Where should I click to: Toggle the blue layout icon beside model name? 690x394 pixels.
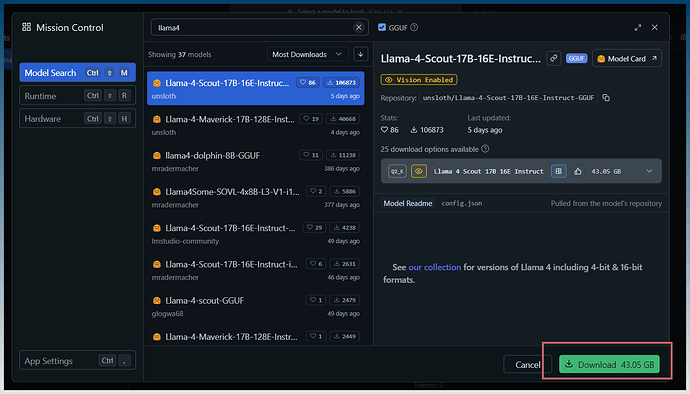tap(558, 171)
